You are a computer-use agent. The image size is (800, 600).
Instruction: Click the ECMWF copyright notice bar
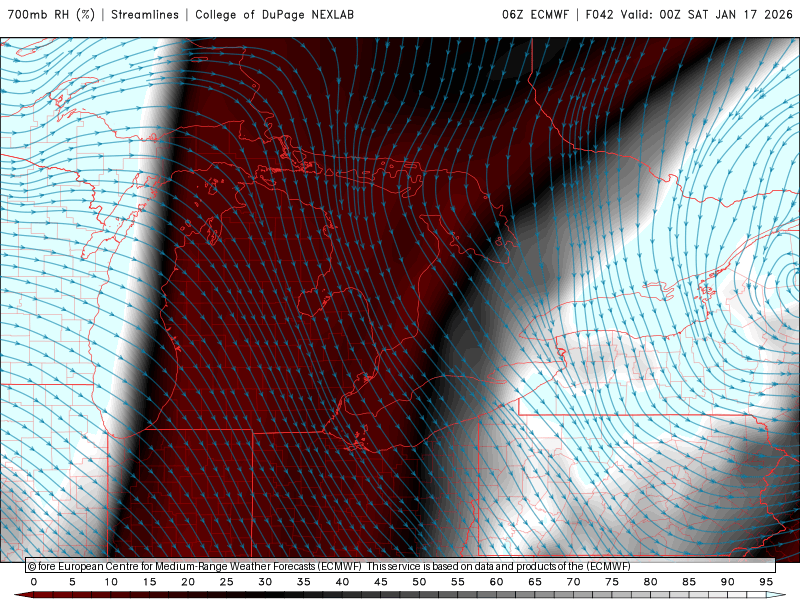(x=401, y=566)
